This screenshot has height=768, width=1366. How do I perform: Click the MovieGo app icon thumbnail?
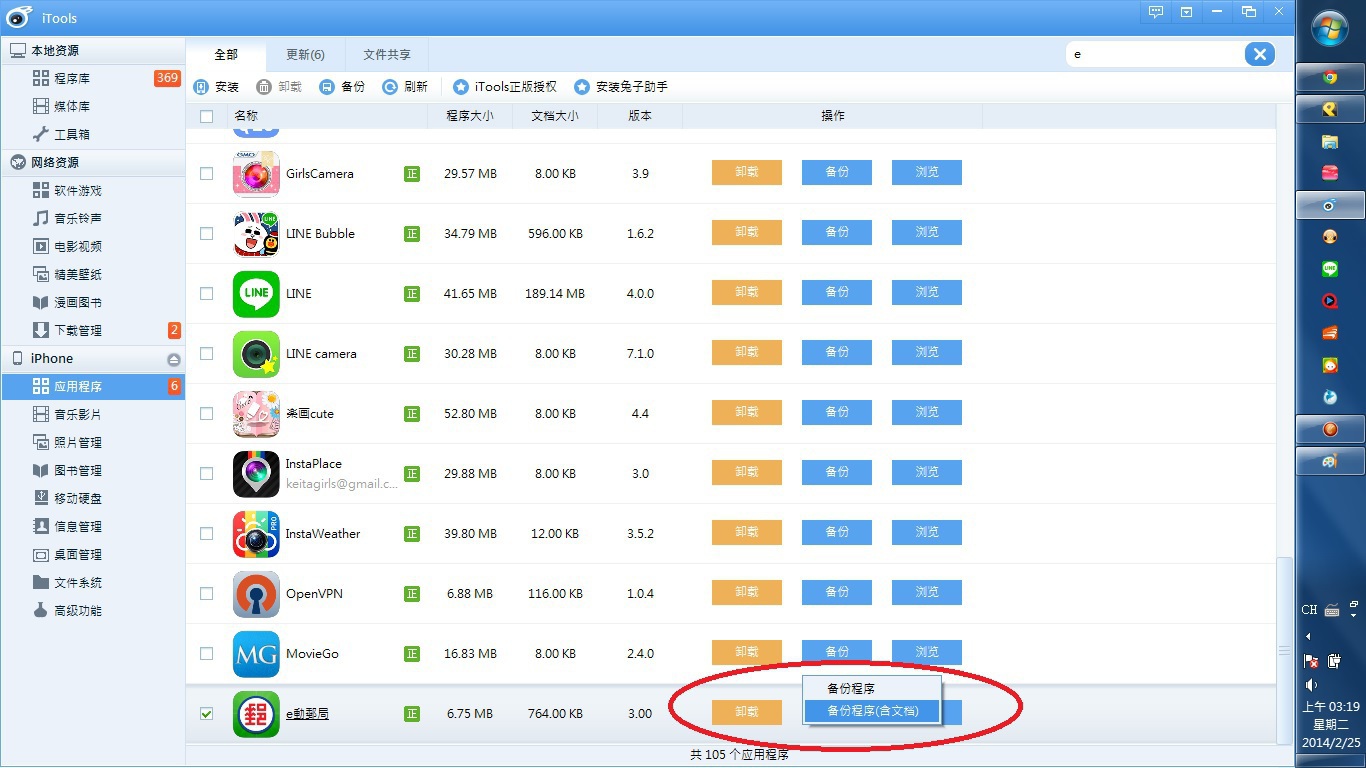point(256,653)
